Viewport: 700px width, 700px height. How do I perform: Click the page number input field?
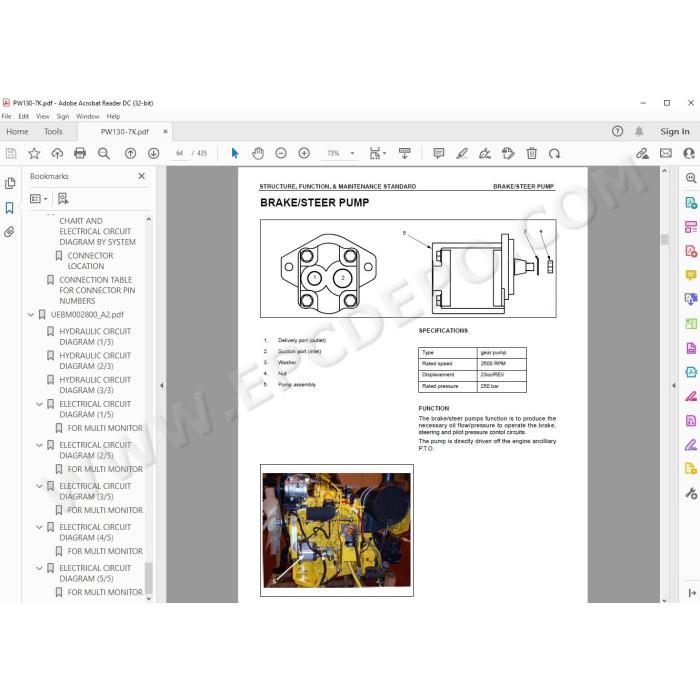[179, 154]
